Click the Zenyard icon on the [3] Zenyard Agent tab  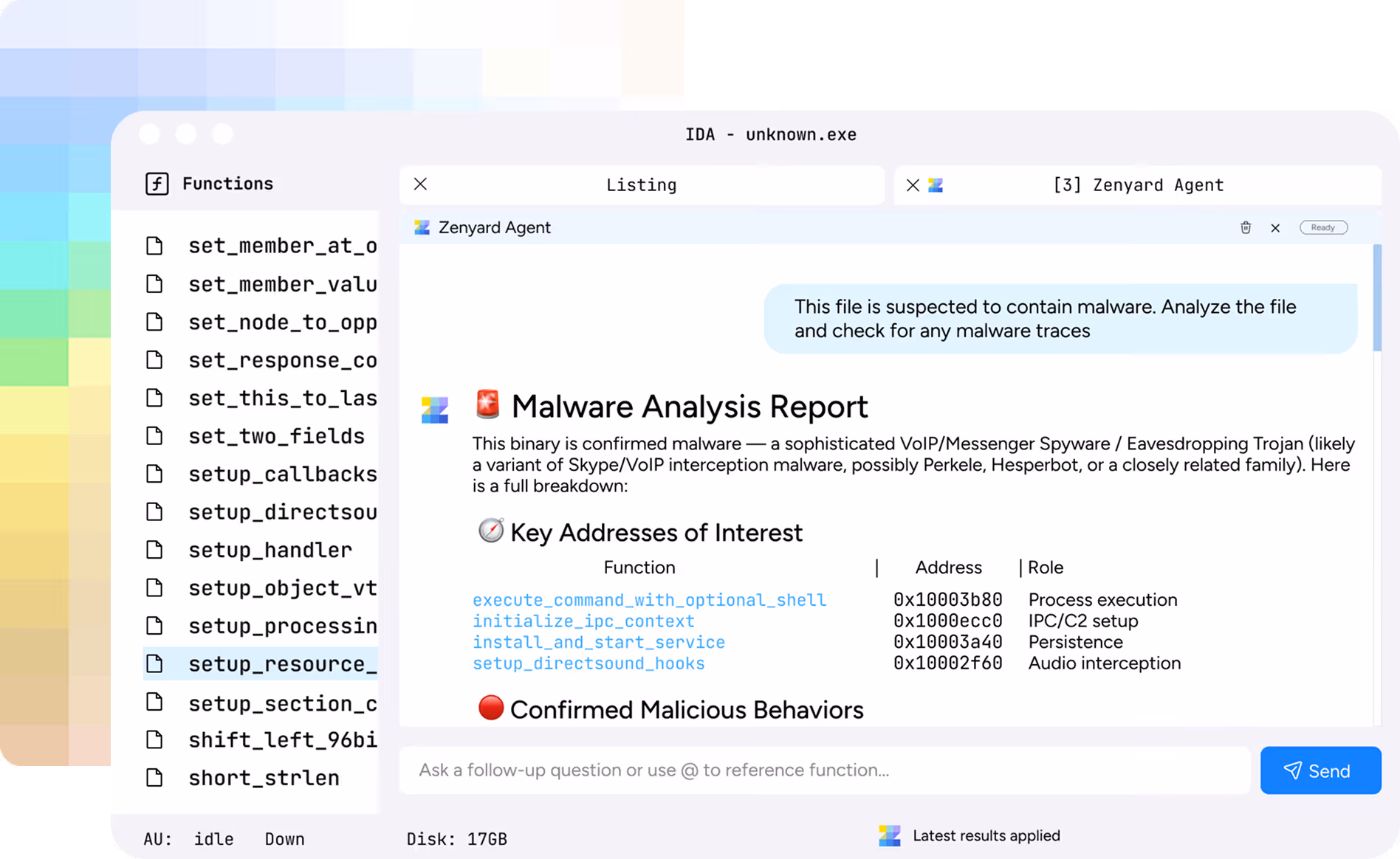935,184
